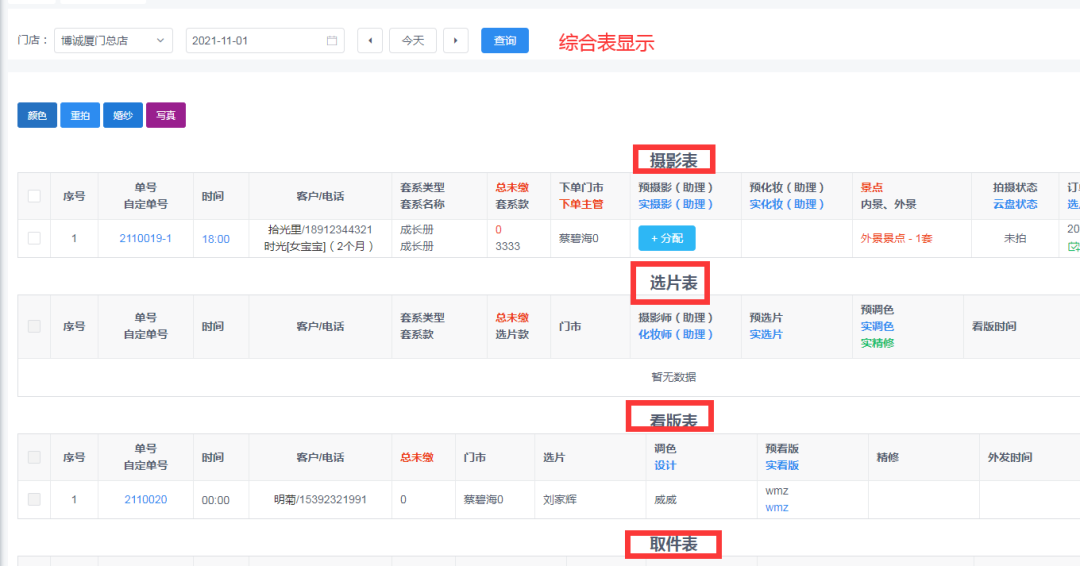Open order link 2110019-1
The image size is (1080, 566).
pyautogui.click(x=145, y=238)
